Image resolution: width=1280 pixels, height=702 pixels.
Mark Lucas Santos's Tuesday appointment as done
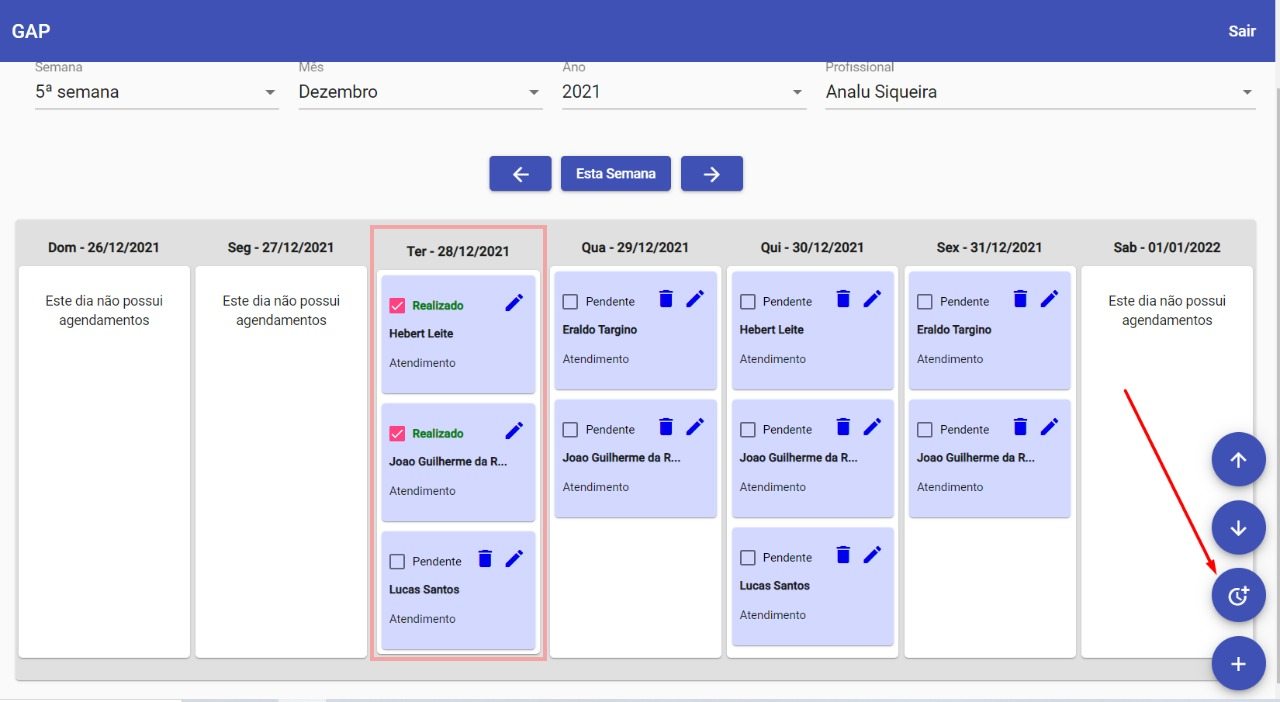397,562
